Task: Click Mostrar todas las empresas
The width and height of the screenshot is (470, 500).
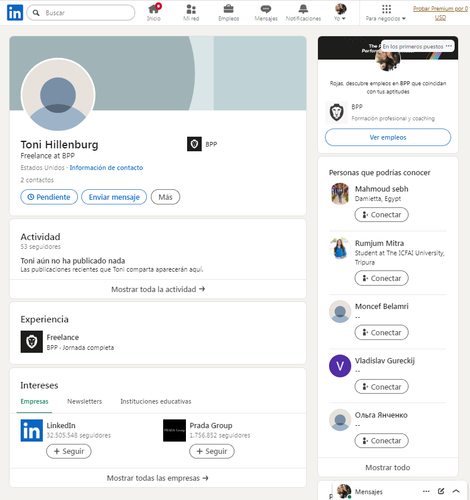Action: click(158, 478)
